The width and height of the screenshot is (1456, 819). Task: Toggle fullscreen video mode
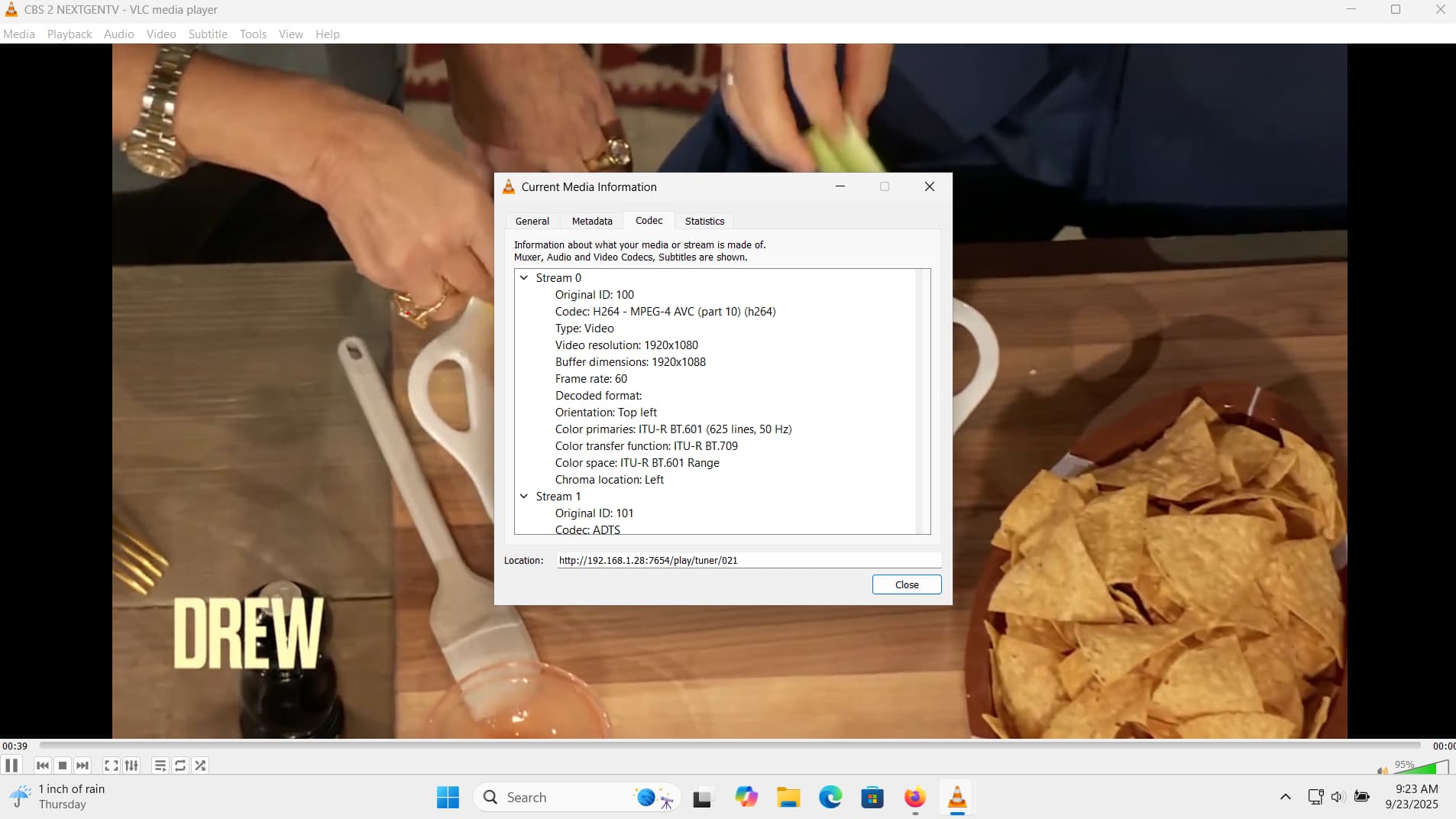(x=111, y=766)
